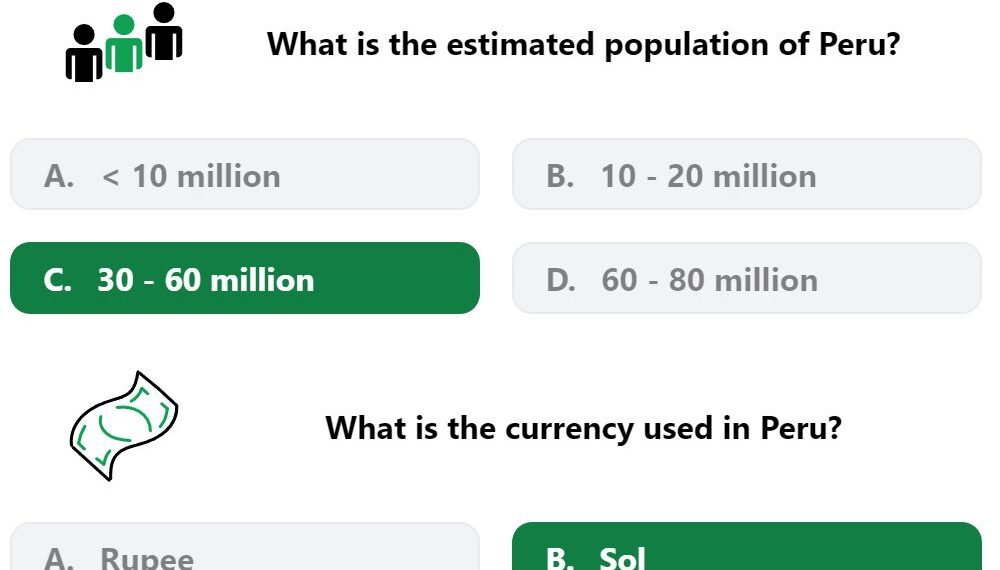The width and height of the screenshot is (1000, 570).
Task: Click the left black person figure
Action: [x=84, y=54]
